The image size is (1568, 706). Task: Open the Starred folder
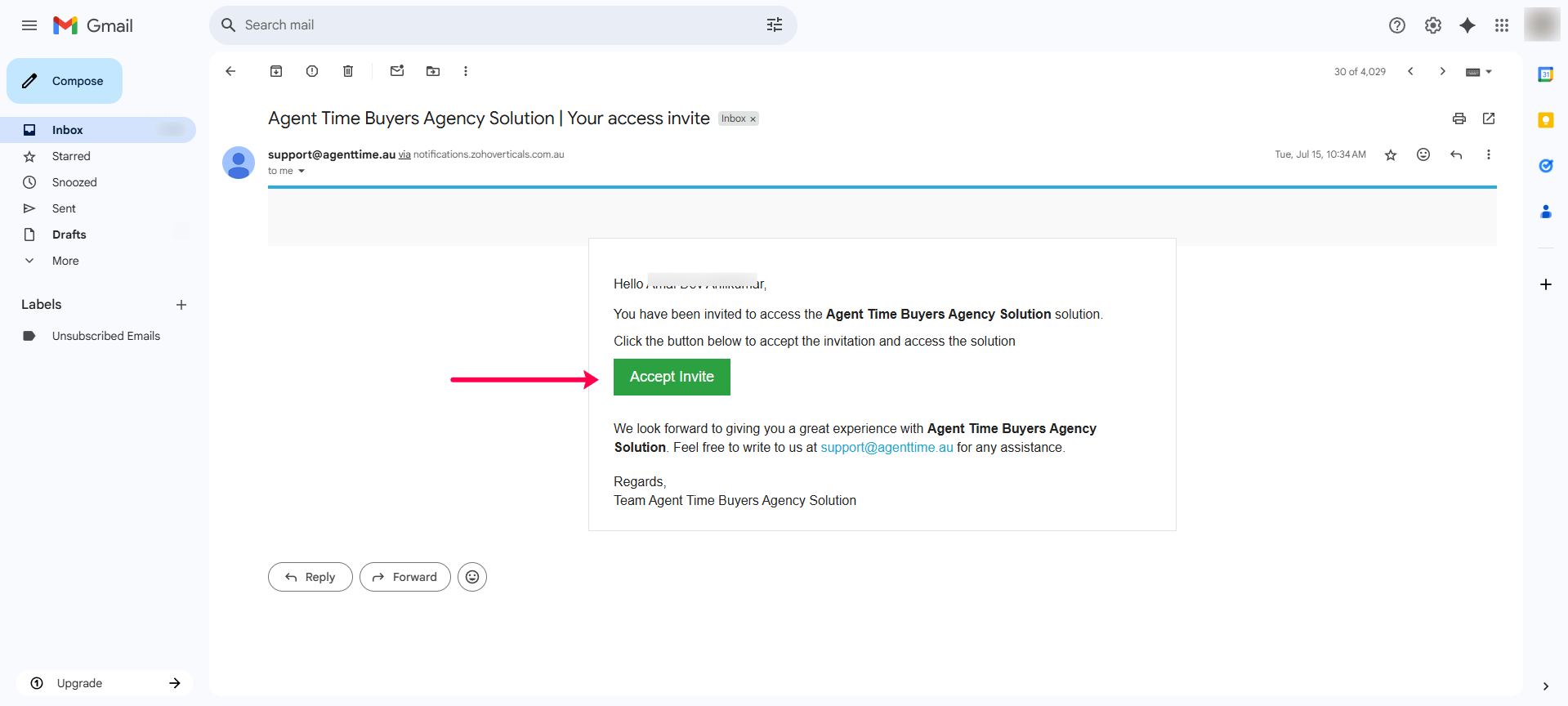coord(71,156)
